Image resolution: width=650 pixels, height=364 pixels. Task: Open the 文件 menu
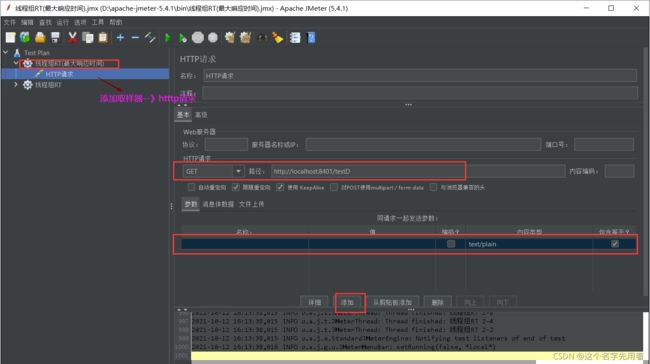click(x=10, y=22)
